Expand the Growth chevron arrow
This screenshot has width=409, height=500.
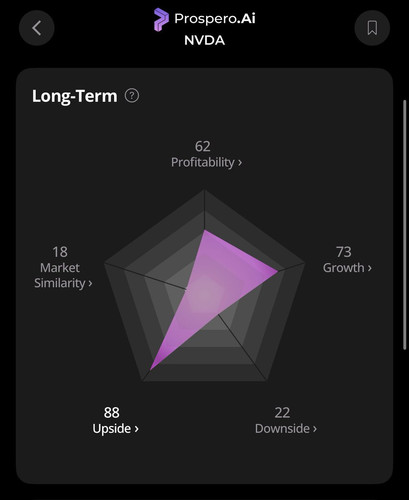pyautogui.click(x=369, y=268)
